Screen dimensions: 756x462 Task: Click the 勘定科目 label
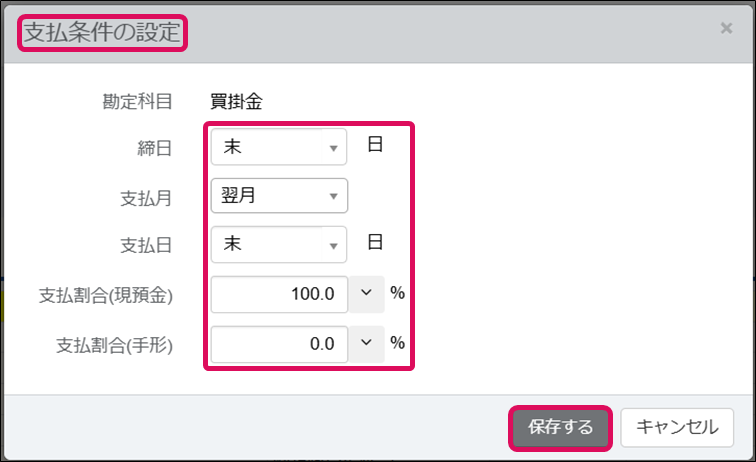[x=137, y=102]
